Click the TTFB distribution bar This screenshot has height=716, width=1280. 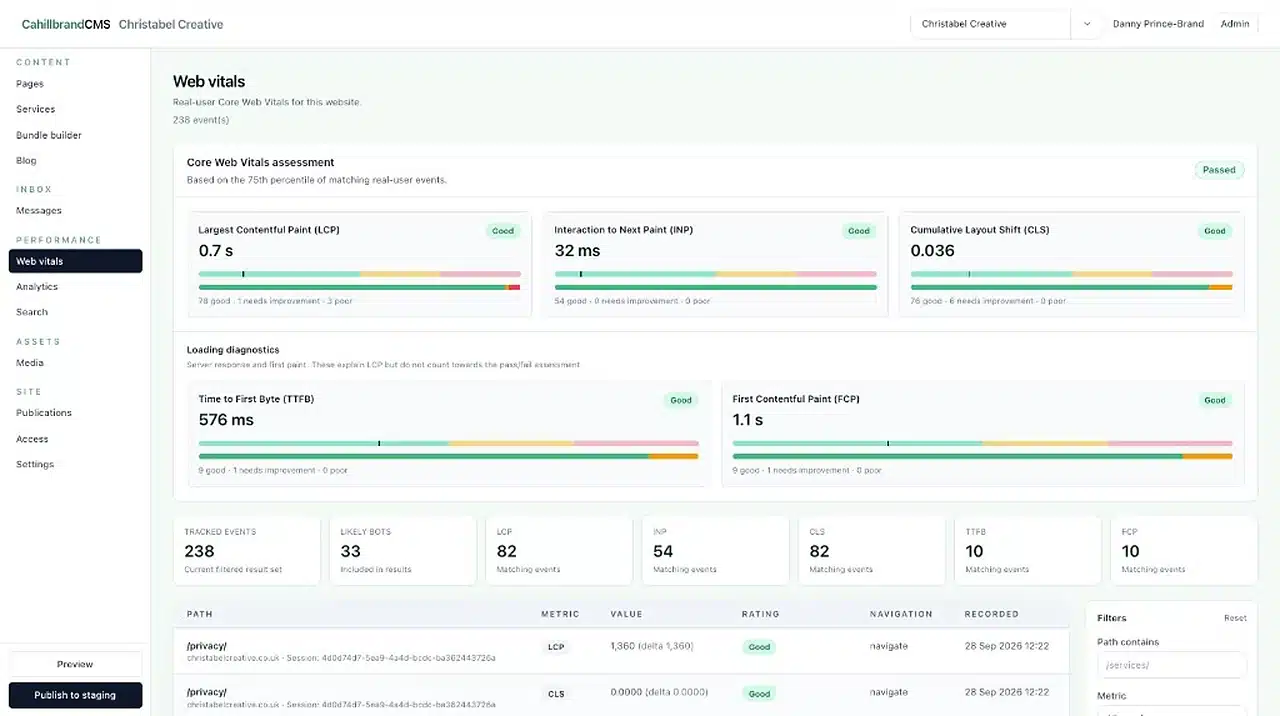448,456
